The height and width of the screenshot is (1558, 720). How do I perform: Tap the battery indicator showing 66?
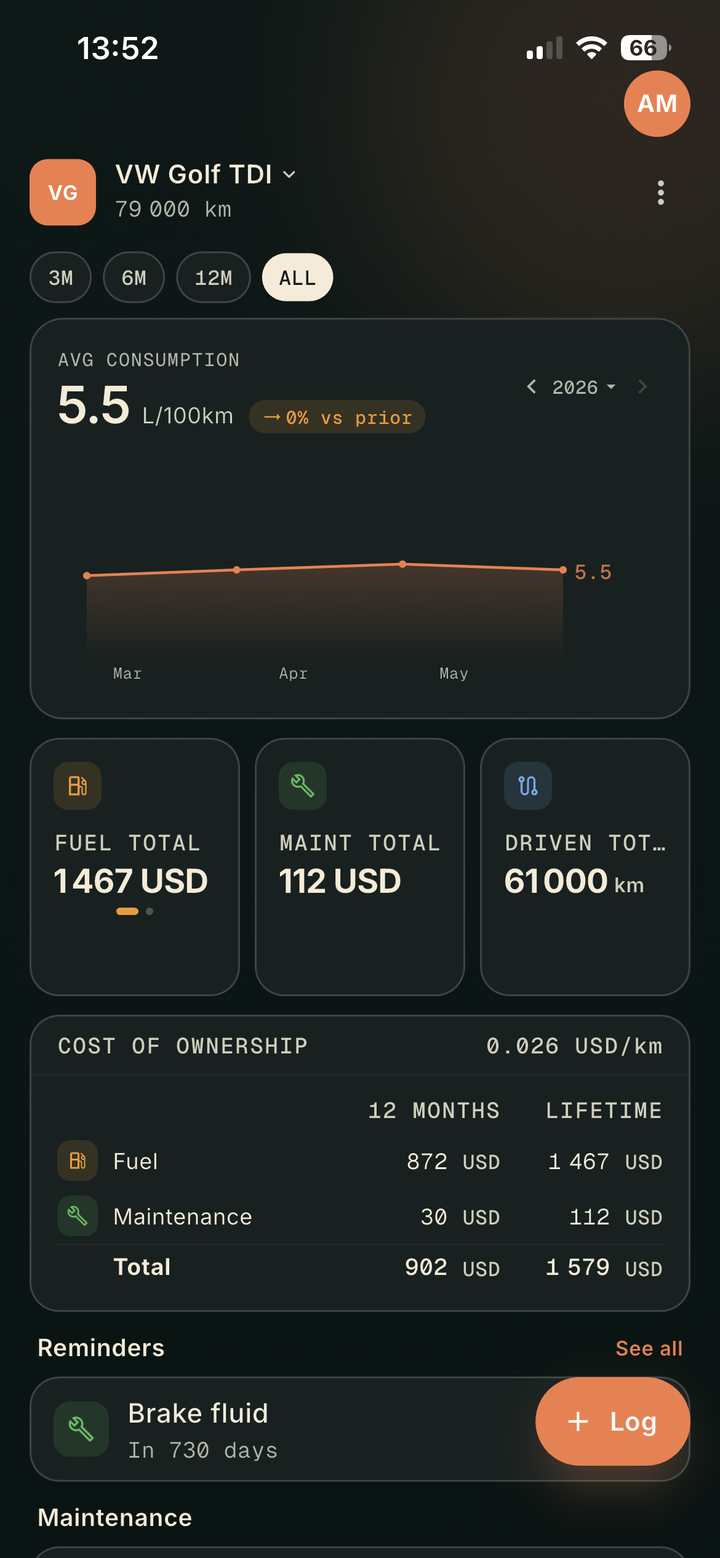pyautogui.click(x=645, y=48)
